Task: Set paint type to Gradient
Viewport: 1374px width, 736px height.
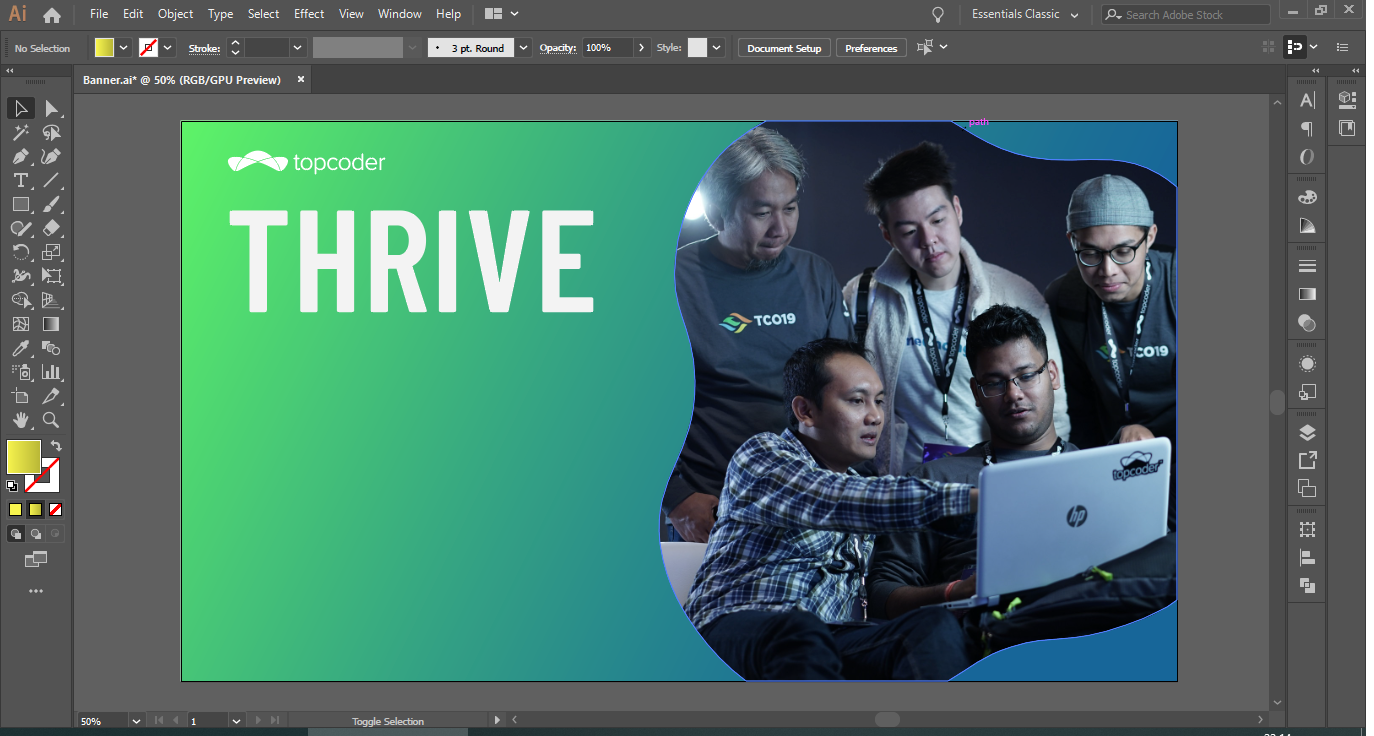Action: click(36, 509)
